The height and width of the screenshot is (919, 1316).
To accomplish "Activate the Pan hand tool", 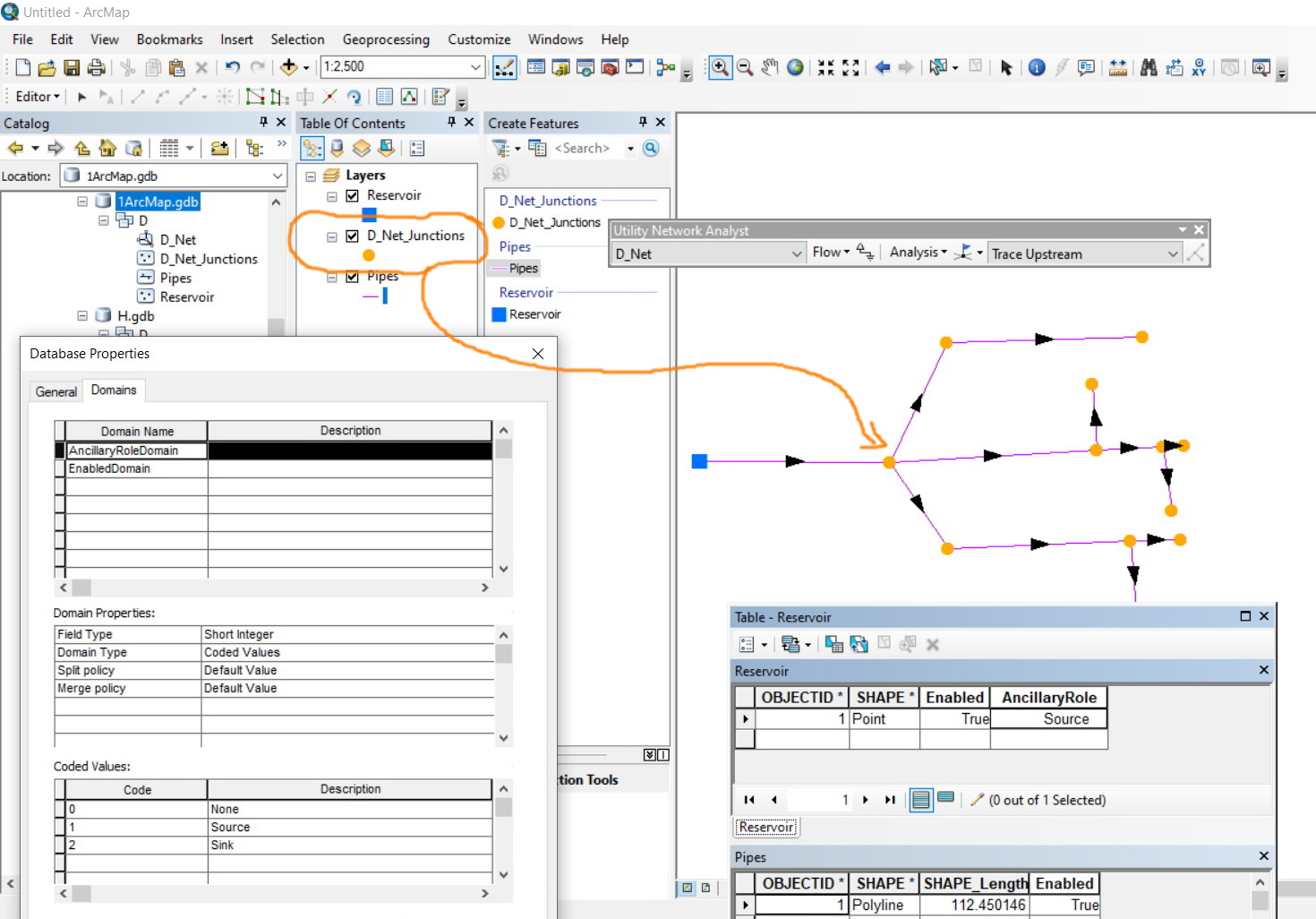I will tap(770, 67).
